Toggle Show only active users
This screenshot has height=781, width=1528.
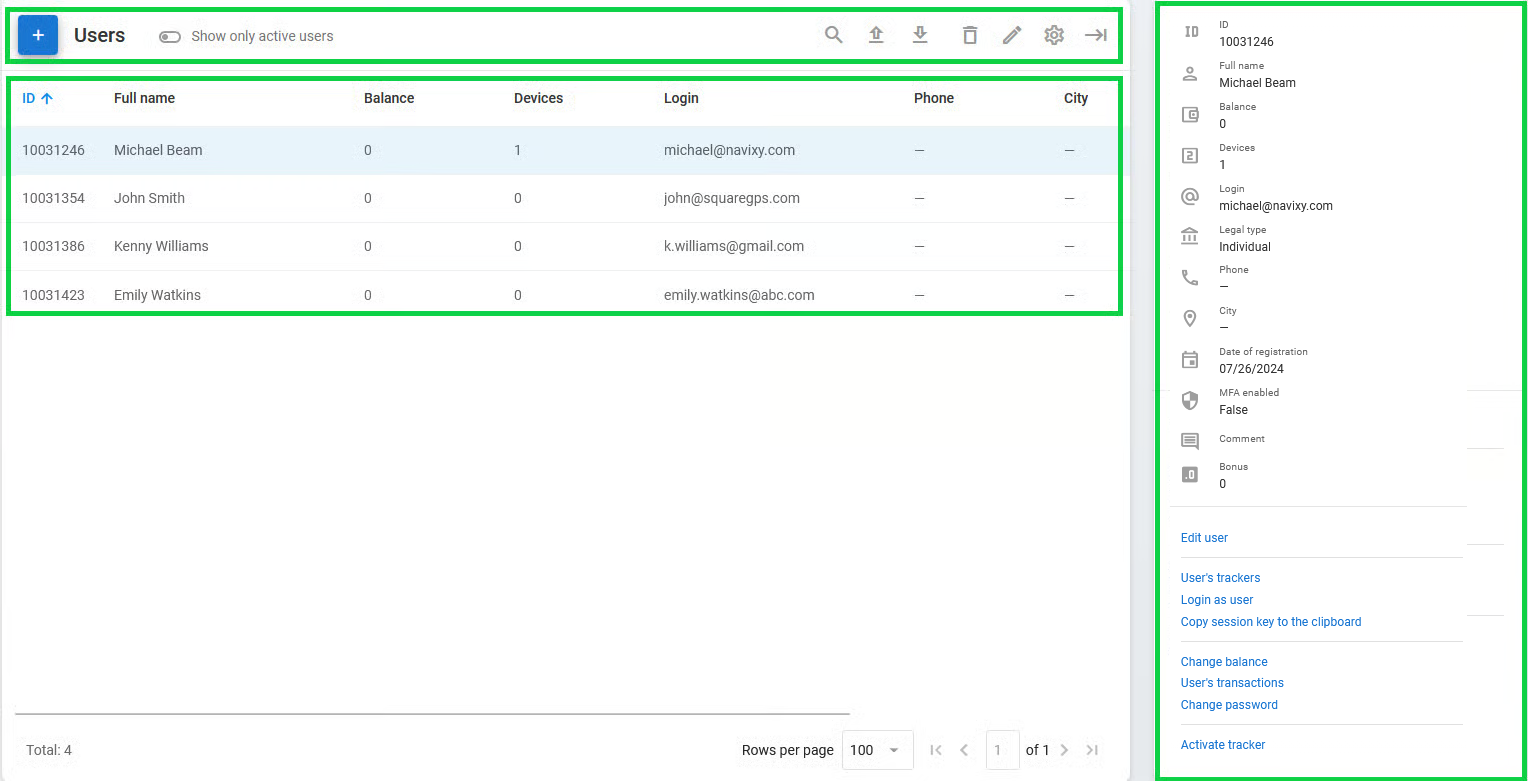click(x=170, y=36)
